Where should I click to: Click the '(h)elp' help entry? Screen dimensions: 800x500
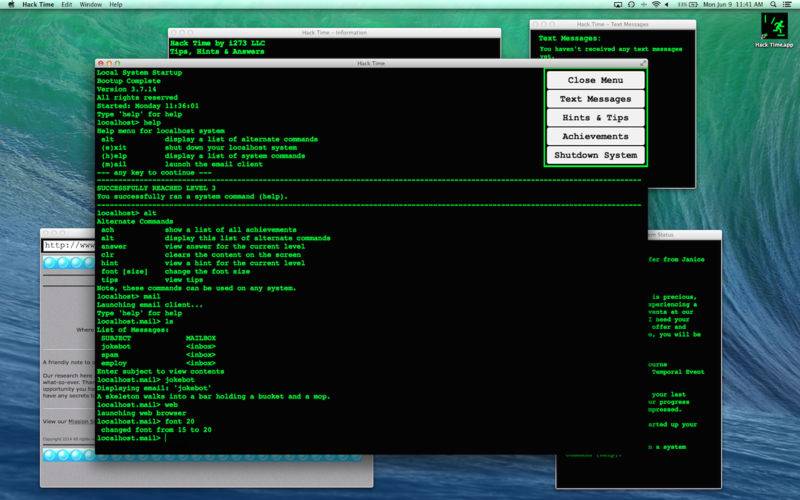point(114,156)
